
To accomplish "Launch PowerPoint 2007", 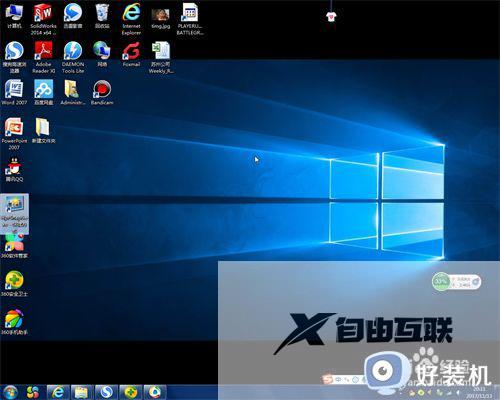I will (x=14, y=134).
